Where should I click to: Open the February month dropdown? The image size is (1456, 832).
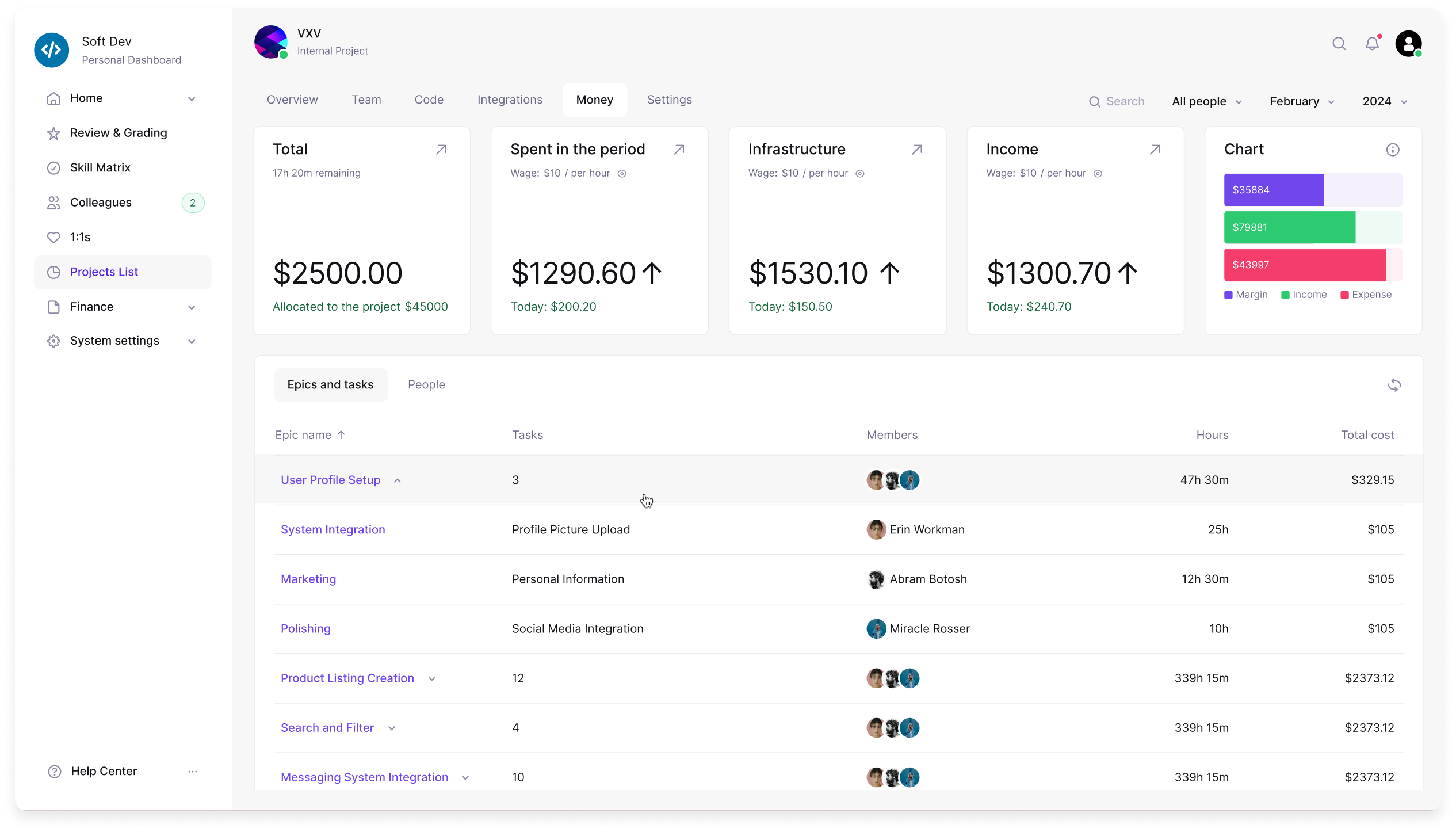[x=1302, y=101]
